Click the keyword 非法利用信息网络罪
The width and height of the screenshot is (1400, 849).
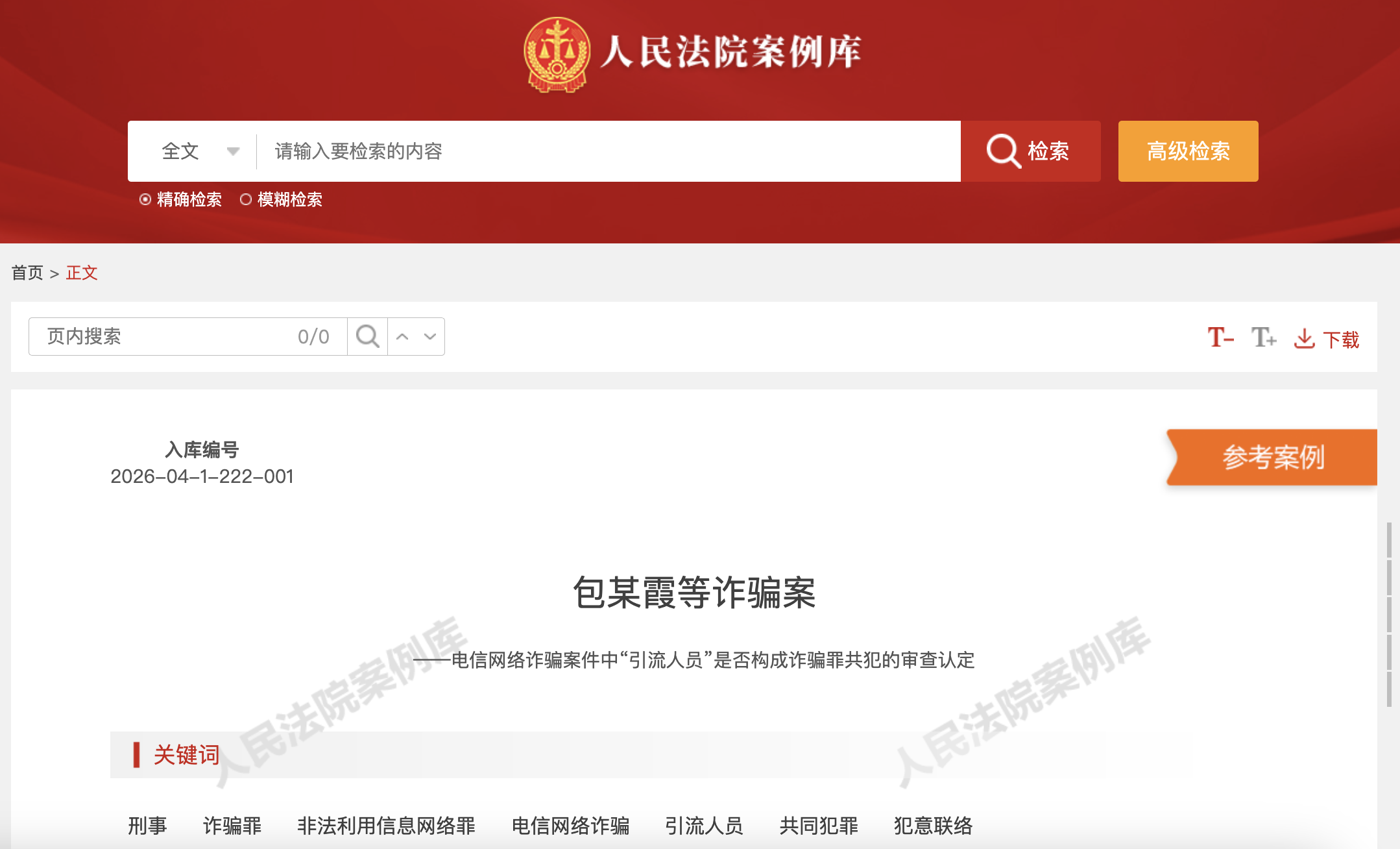[x=387, y=826]
